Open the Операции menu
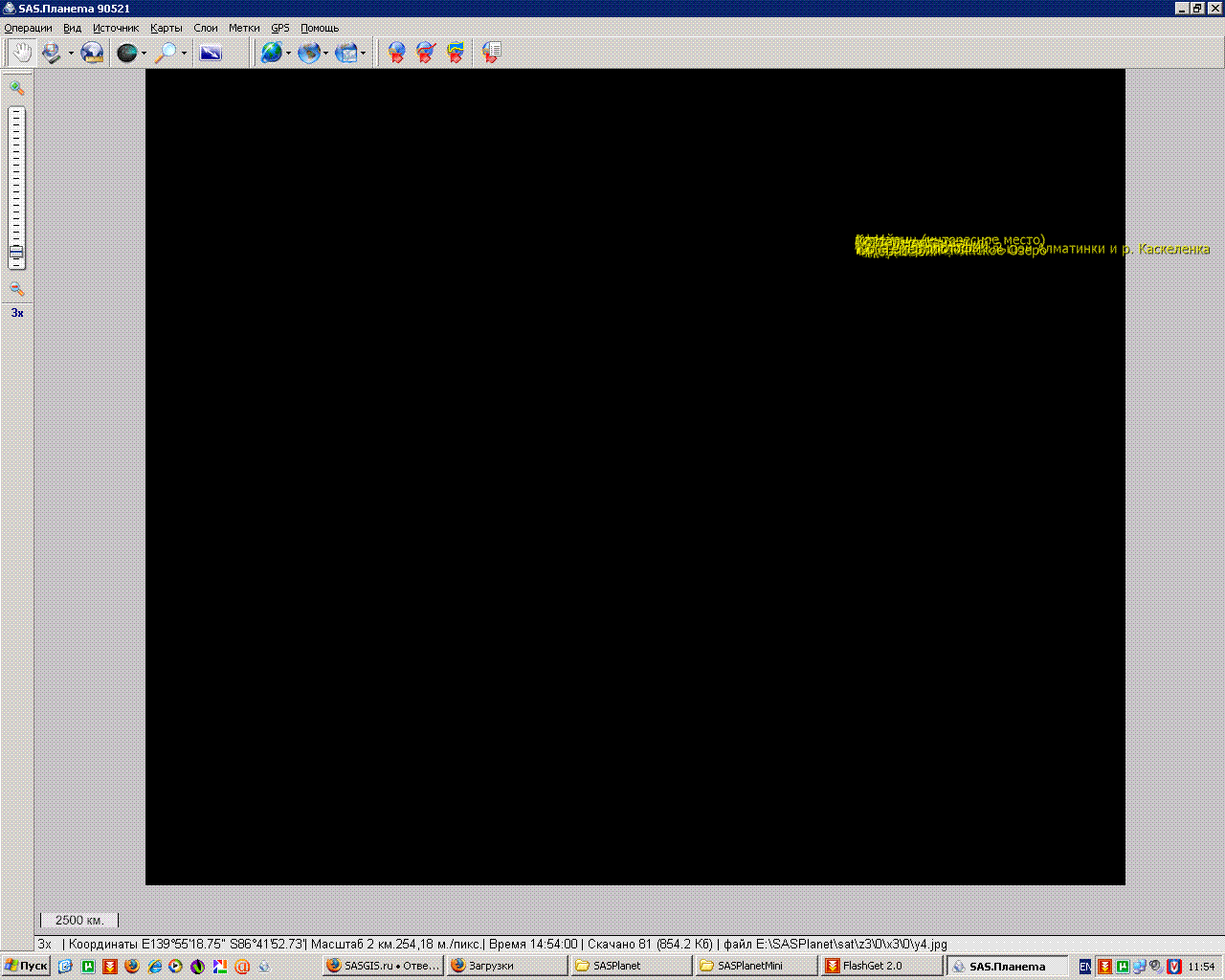This screenshot has width=1225, height=980. tap(28, 28)
